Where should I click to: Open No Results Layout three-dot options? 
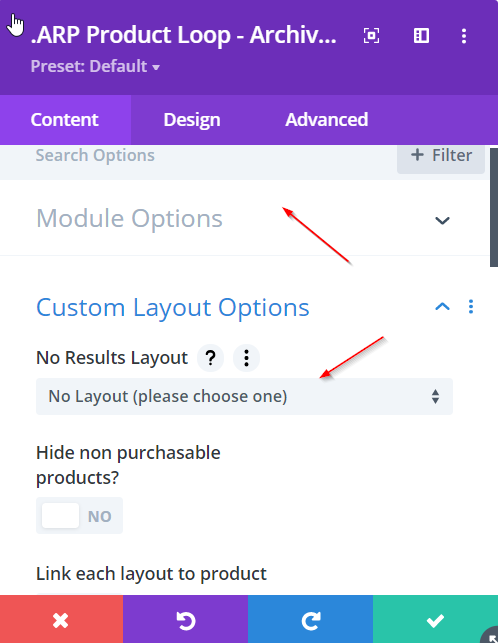[246, 358]
